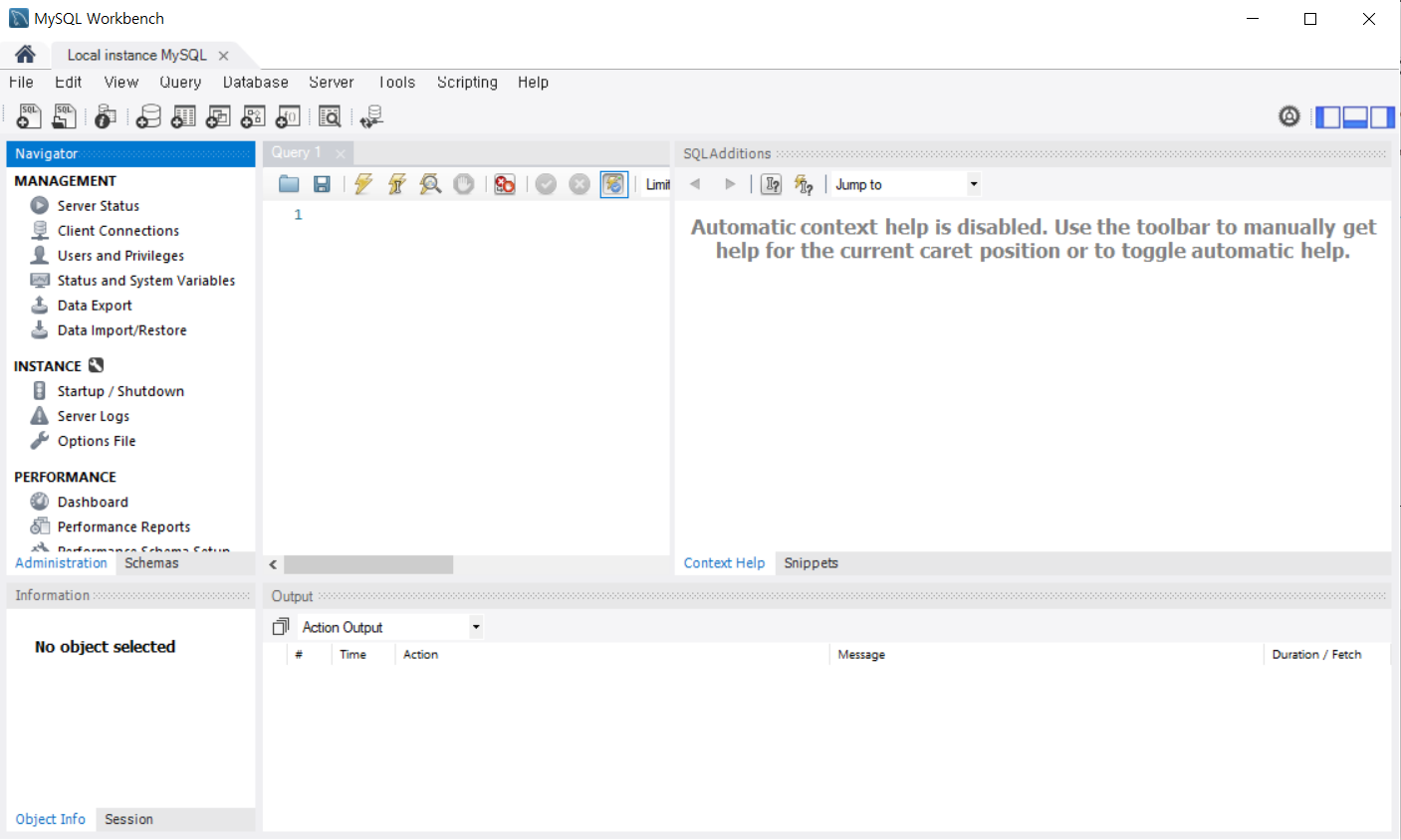Close the Query 1 tab

(x=341, y=153)
